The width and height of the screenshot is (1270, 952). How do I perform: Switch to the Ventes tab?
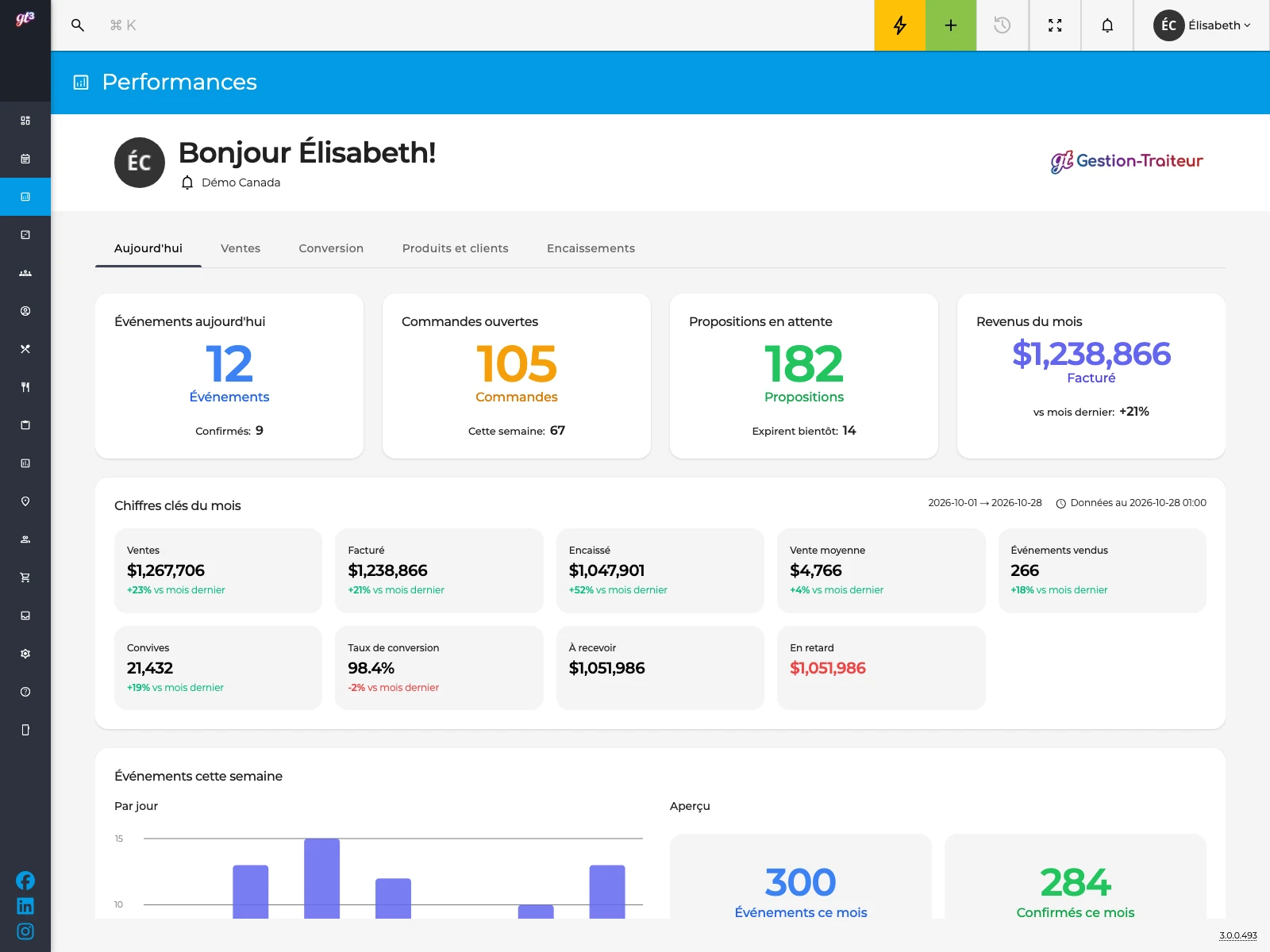241,248
